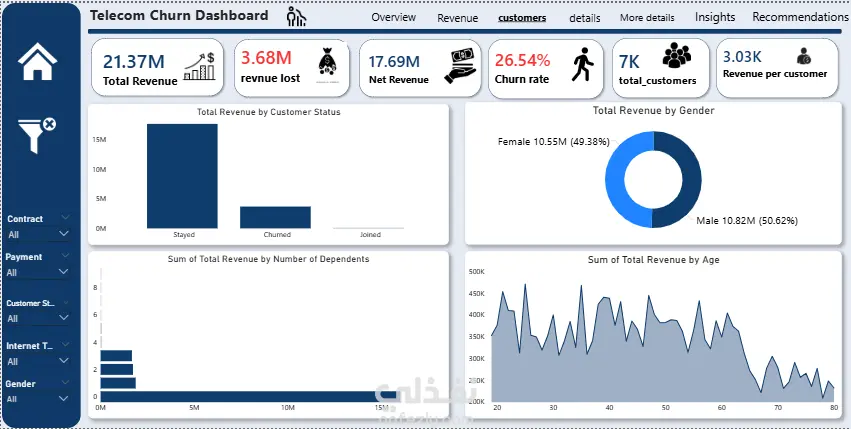The height and width of the screenshot is (429, 851).
Task: Click the Home icon in sidebar
Action: point(37,62)
